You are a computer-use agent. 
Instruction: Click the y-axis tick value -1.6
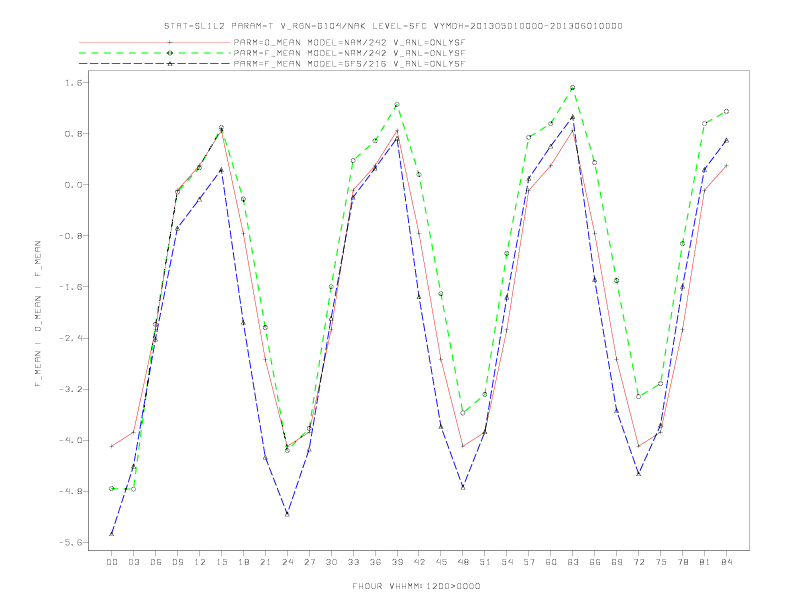point(71,287)
